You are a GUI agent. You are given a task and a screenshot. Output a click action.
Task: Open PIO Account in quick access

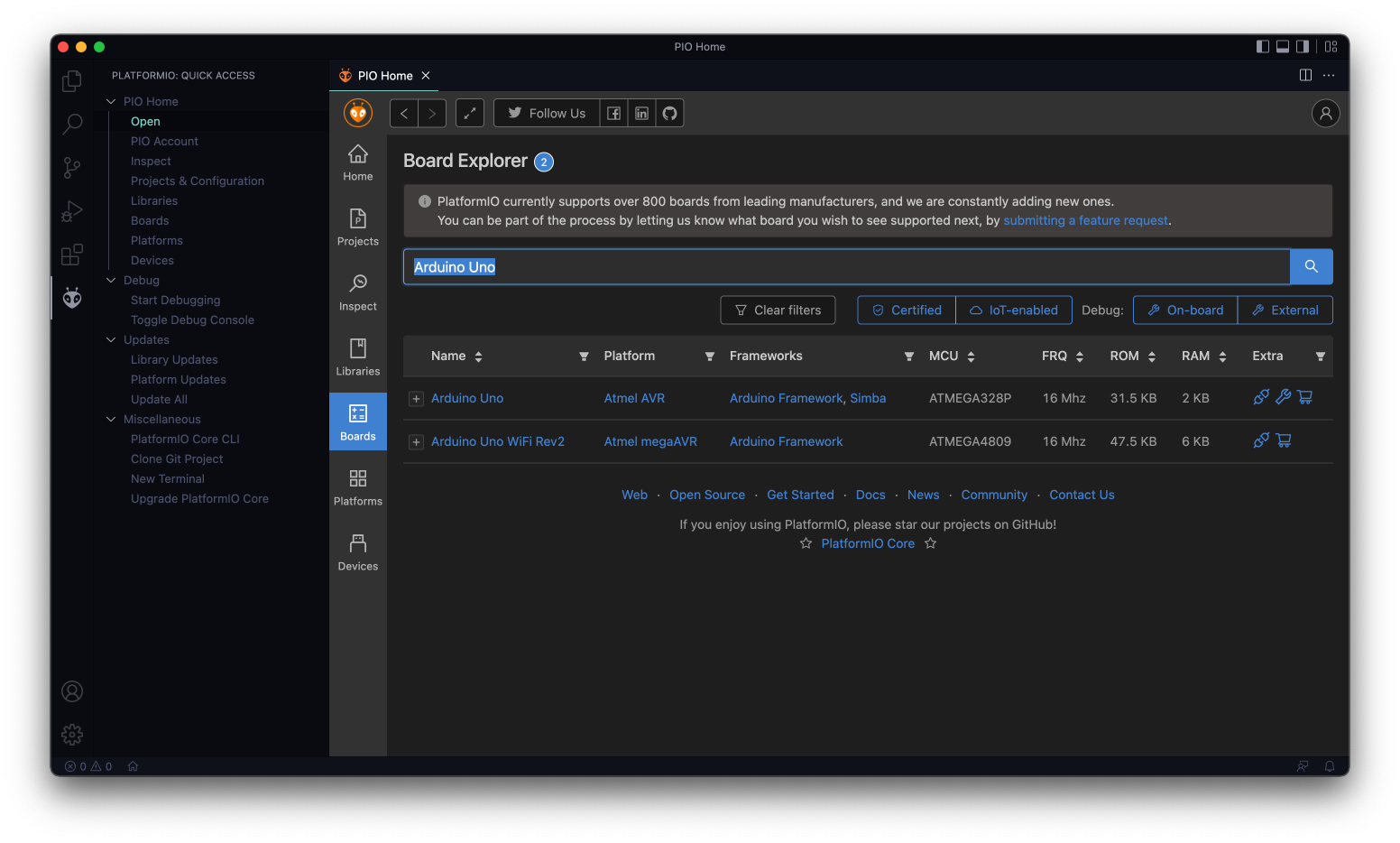(x=164, y=142)
